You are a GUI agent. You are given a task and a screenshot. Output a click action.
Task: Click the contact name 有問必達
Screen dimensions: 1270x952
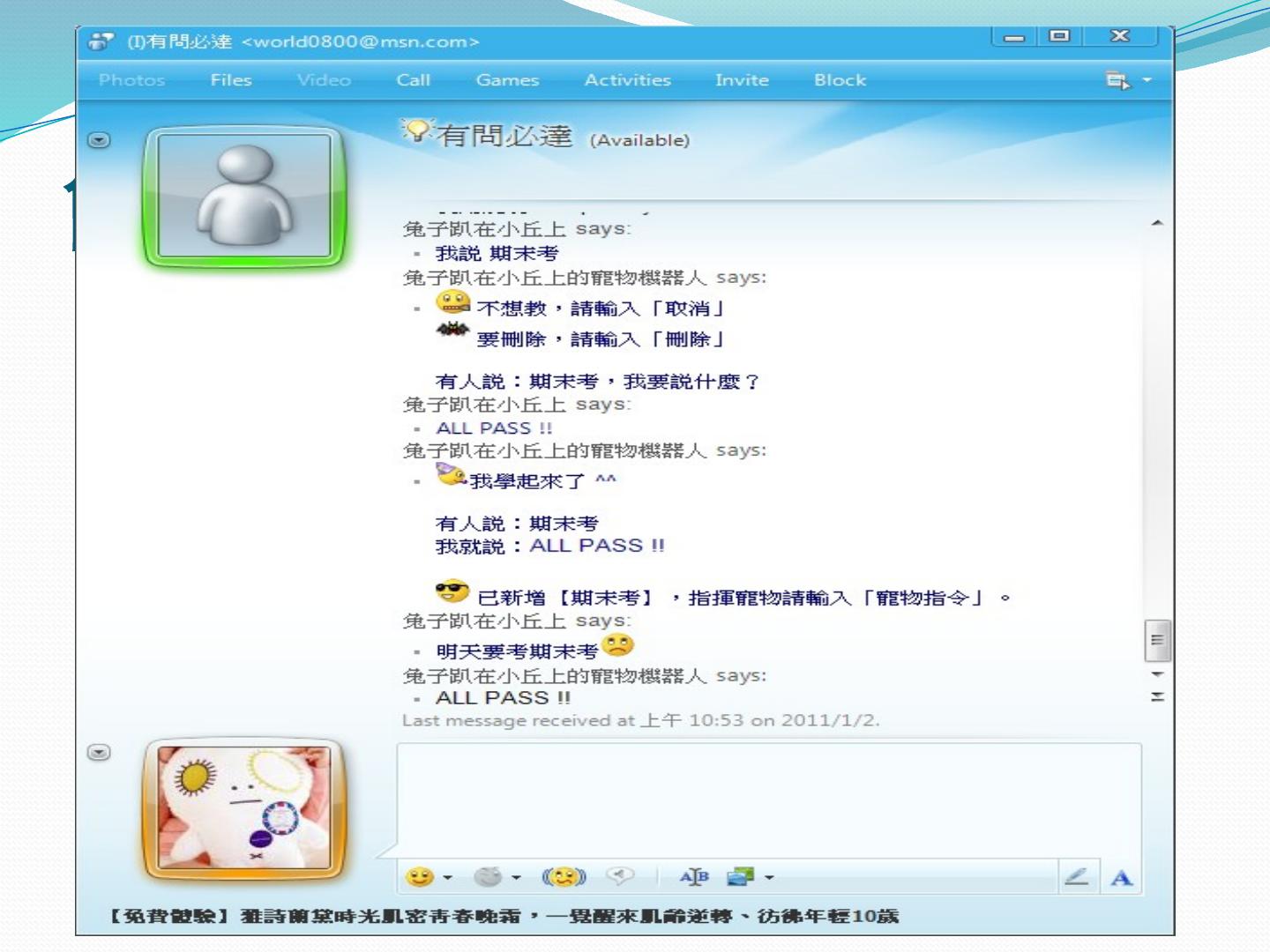coord(504,136)
